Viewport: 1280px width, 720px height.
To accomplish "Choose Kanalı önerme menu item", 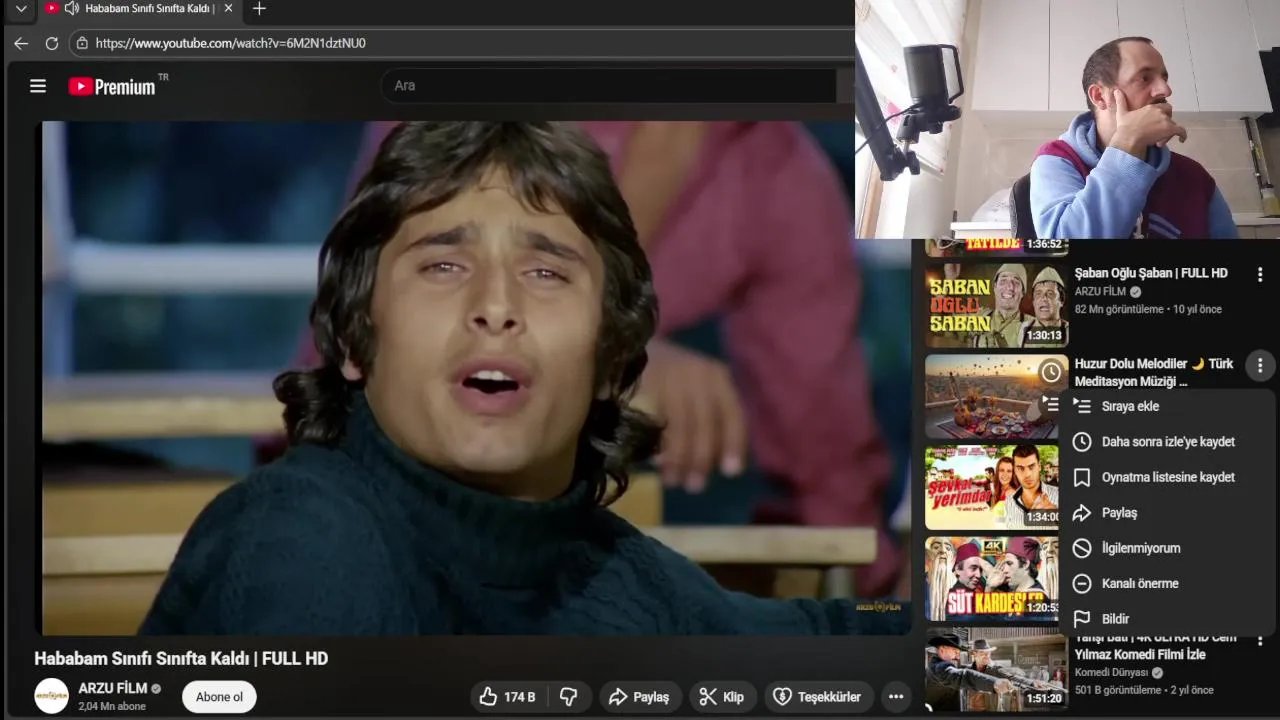I will pos(1166,584).
